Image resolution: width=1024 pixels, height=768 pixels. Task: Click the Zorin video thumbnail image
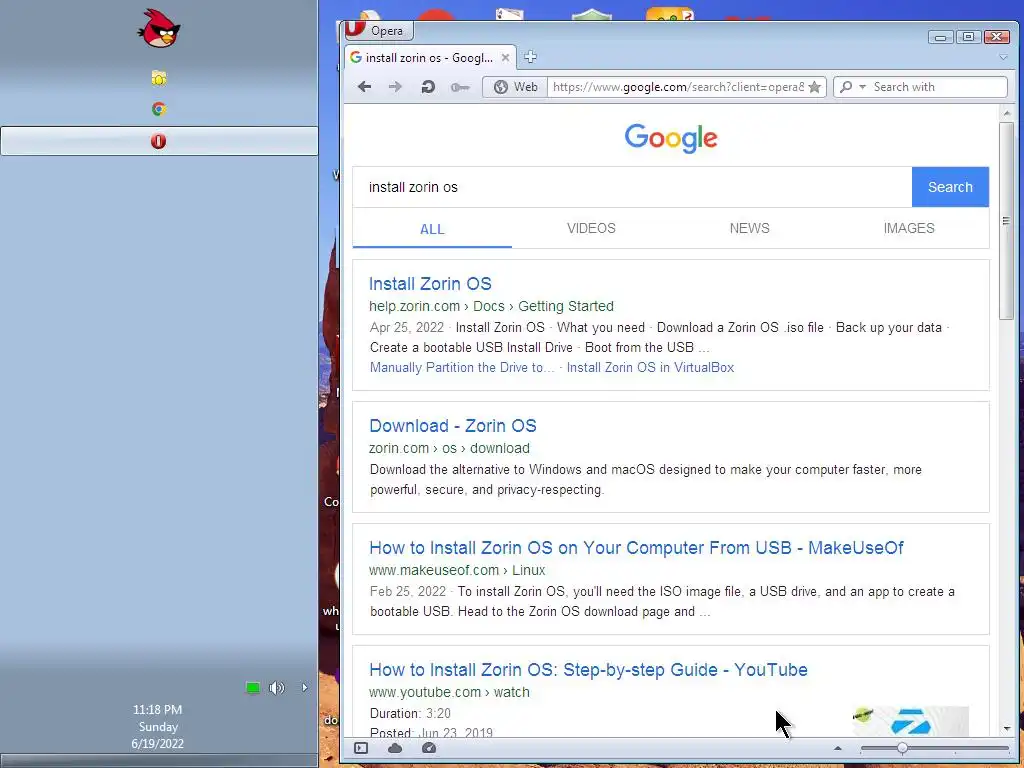[x=911, y=721]
